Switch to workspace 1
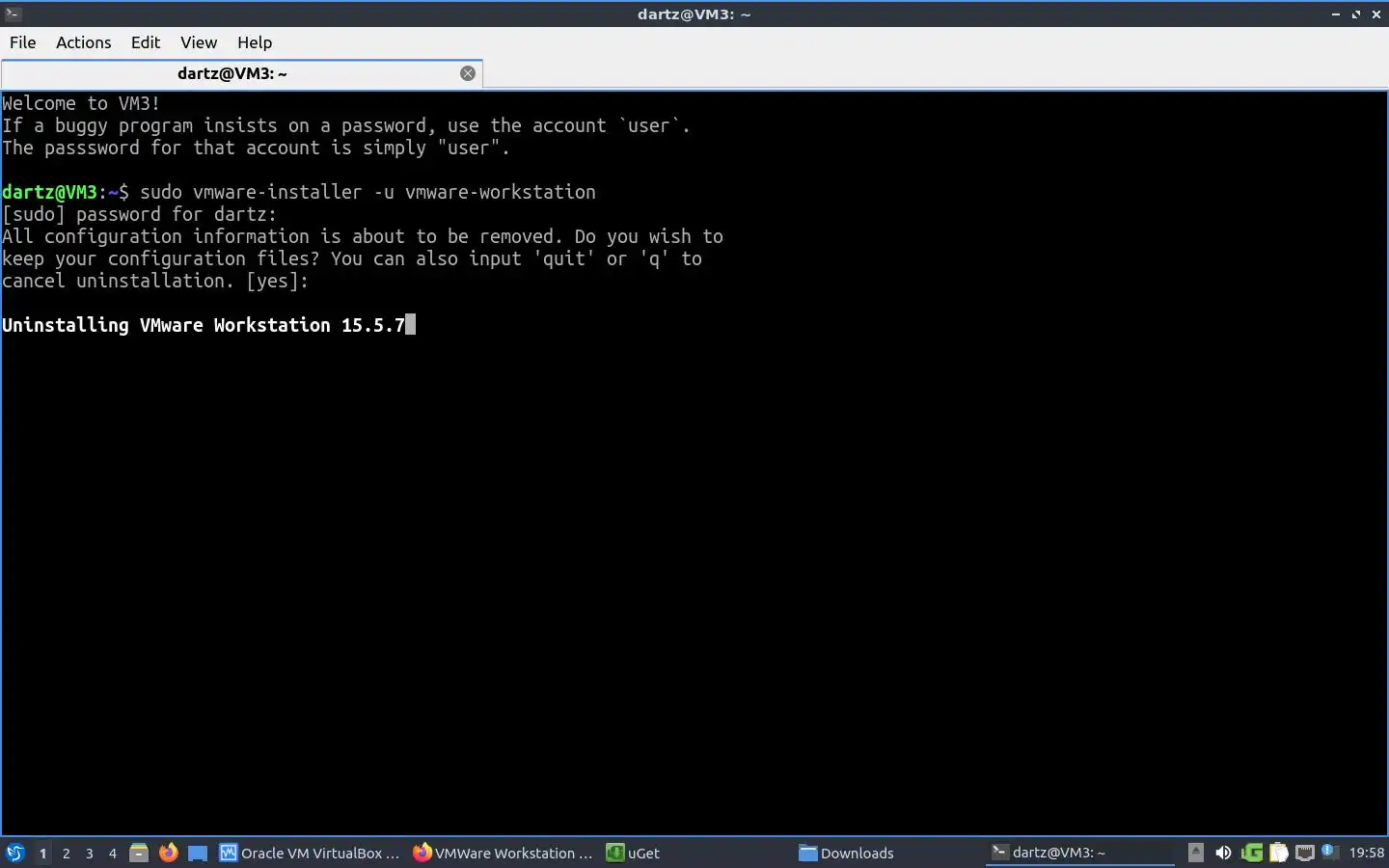Image resolution: width=1389 pixels, height=868 pixels. tap(42, 853)
